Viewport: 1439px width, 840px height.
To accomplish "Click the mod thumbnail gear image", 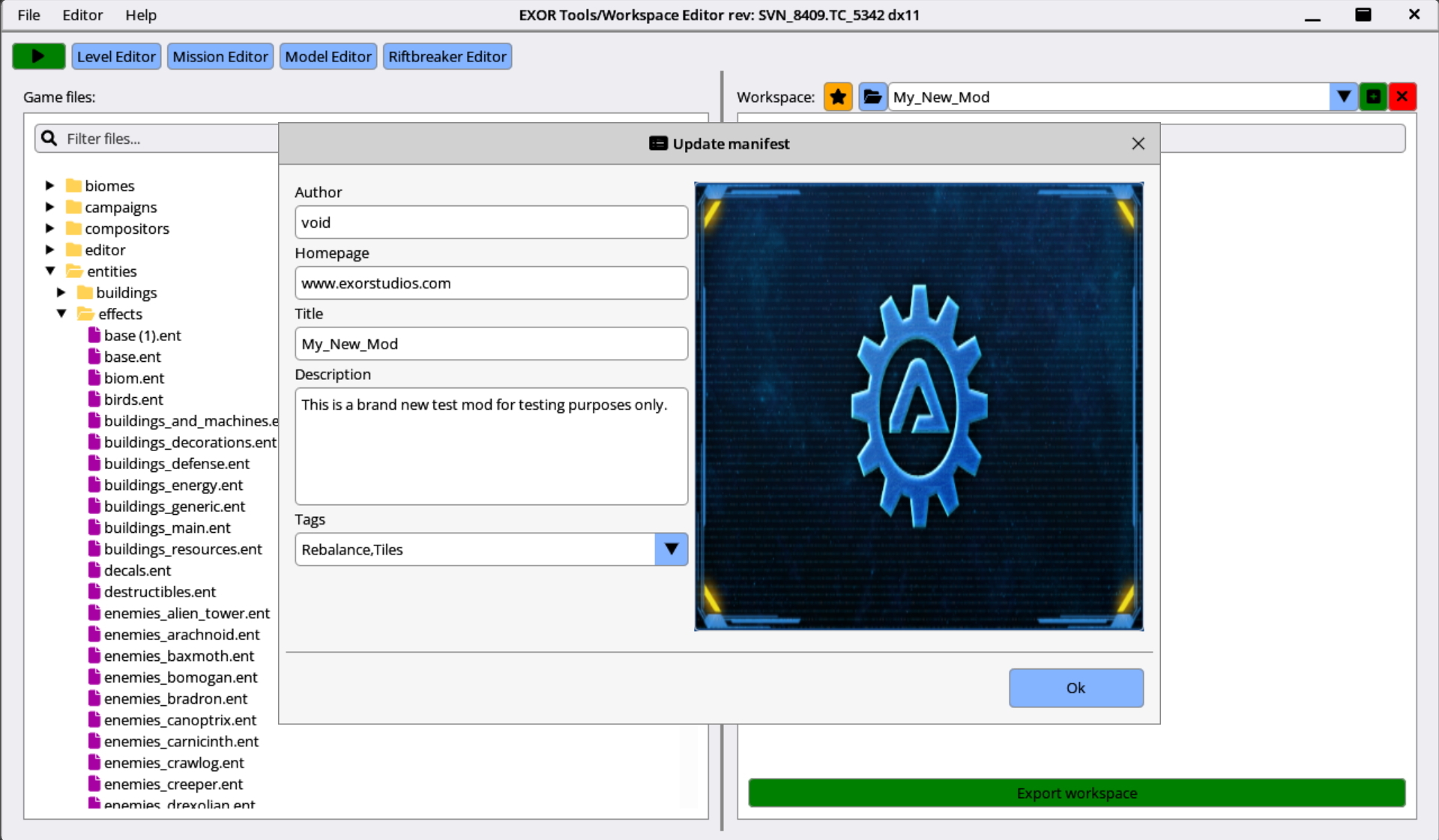I will [x=919, y=406].
